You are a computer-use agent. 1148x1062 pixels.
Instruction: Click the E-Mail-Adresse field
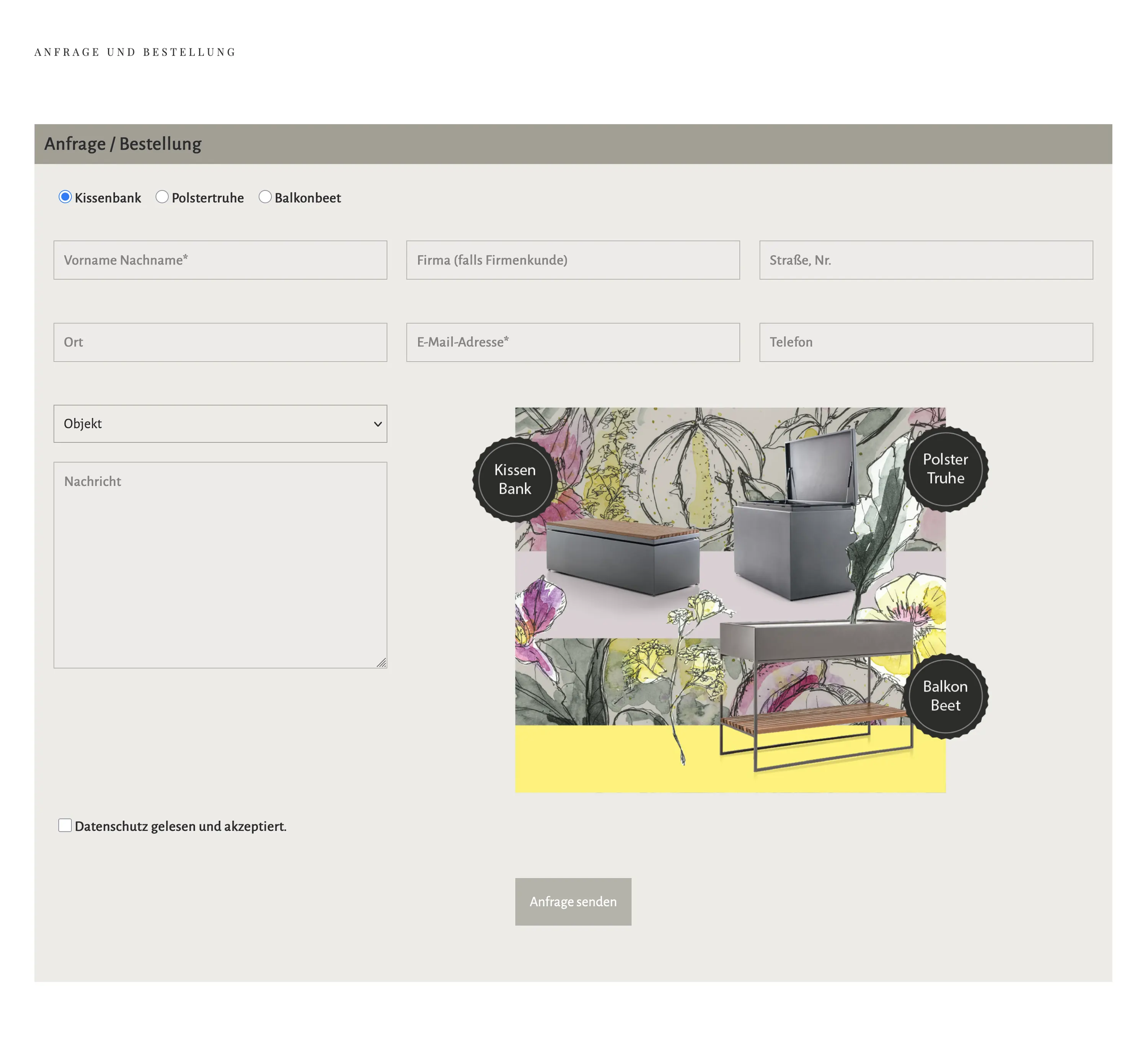point(572,343)
